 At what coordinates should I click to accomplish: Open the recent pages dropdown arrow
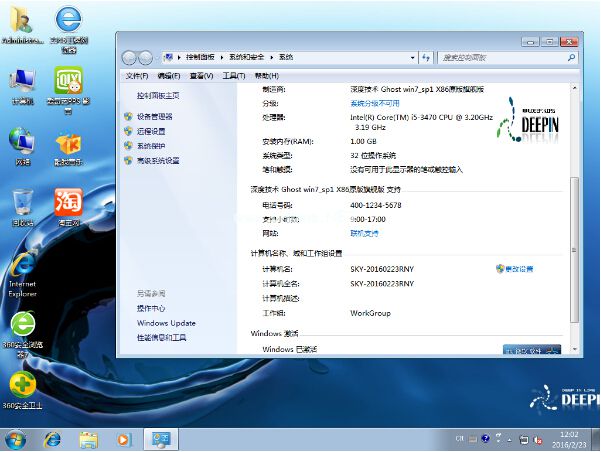[156, 58]
